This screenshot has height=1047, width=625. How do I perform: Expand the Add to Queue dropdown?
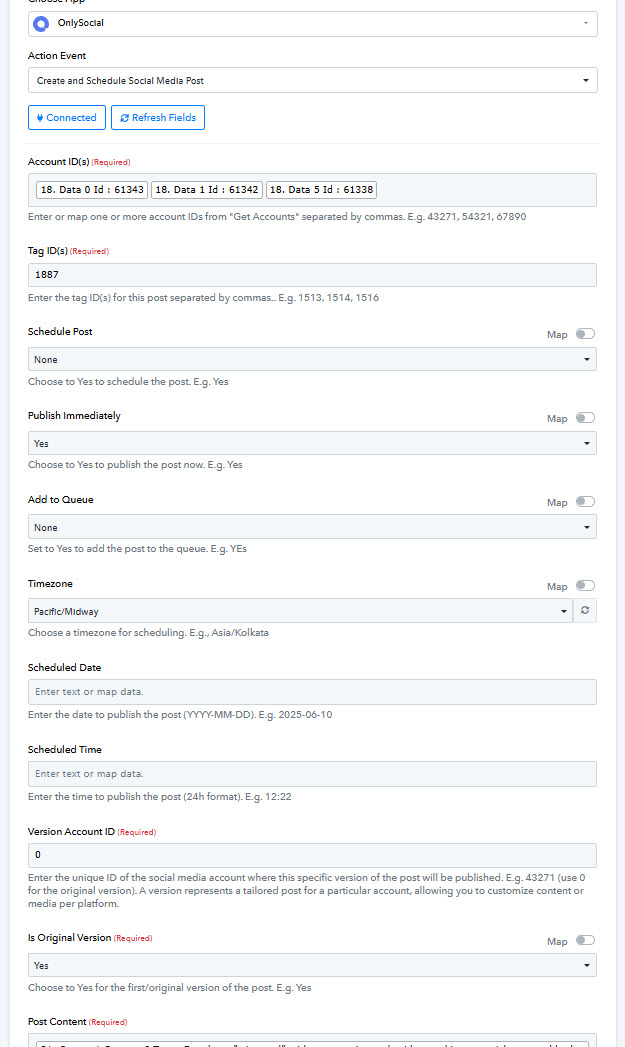coord(312,527)
